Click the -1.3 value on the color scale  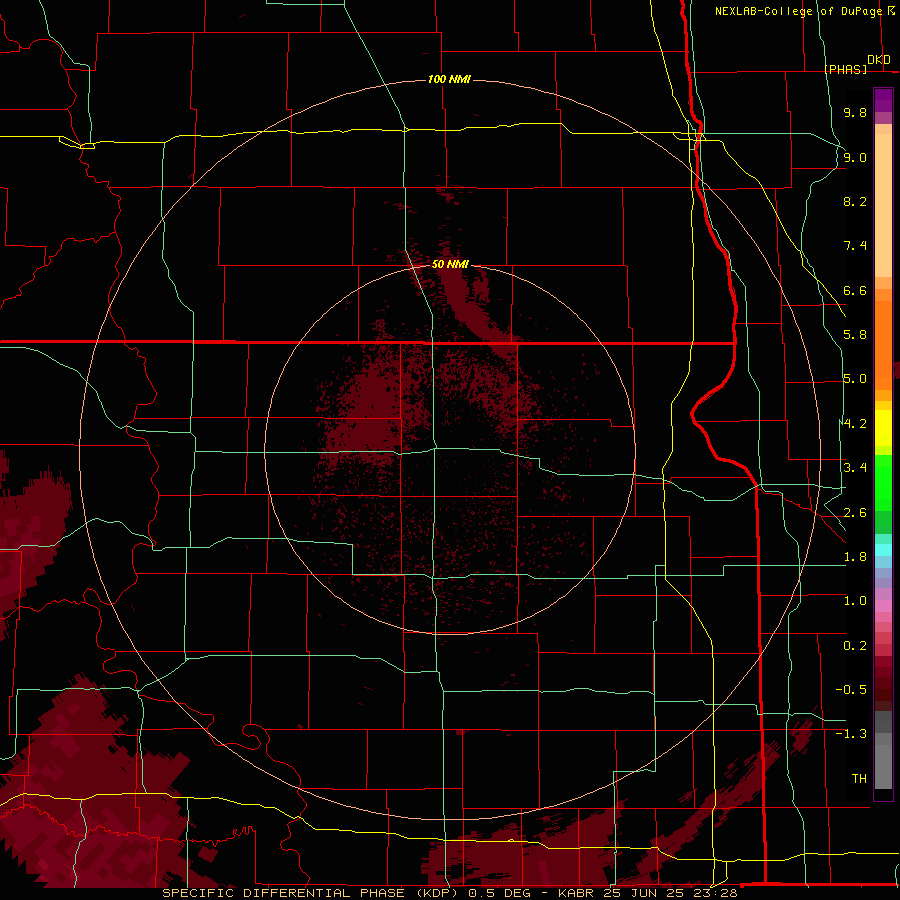click(x=851, y=734)
